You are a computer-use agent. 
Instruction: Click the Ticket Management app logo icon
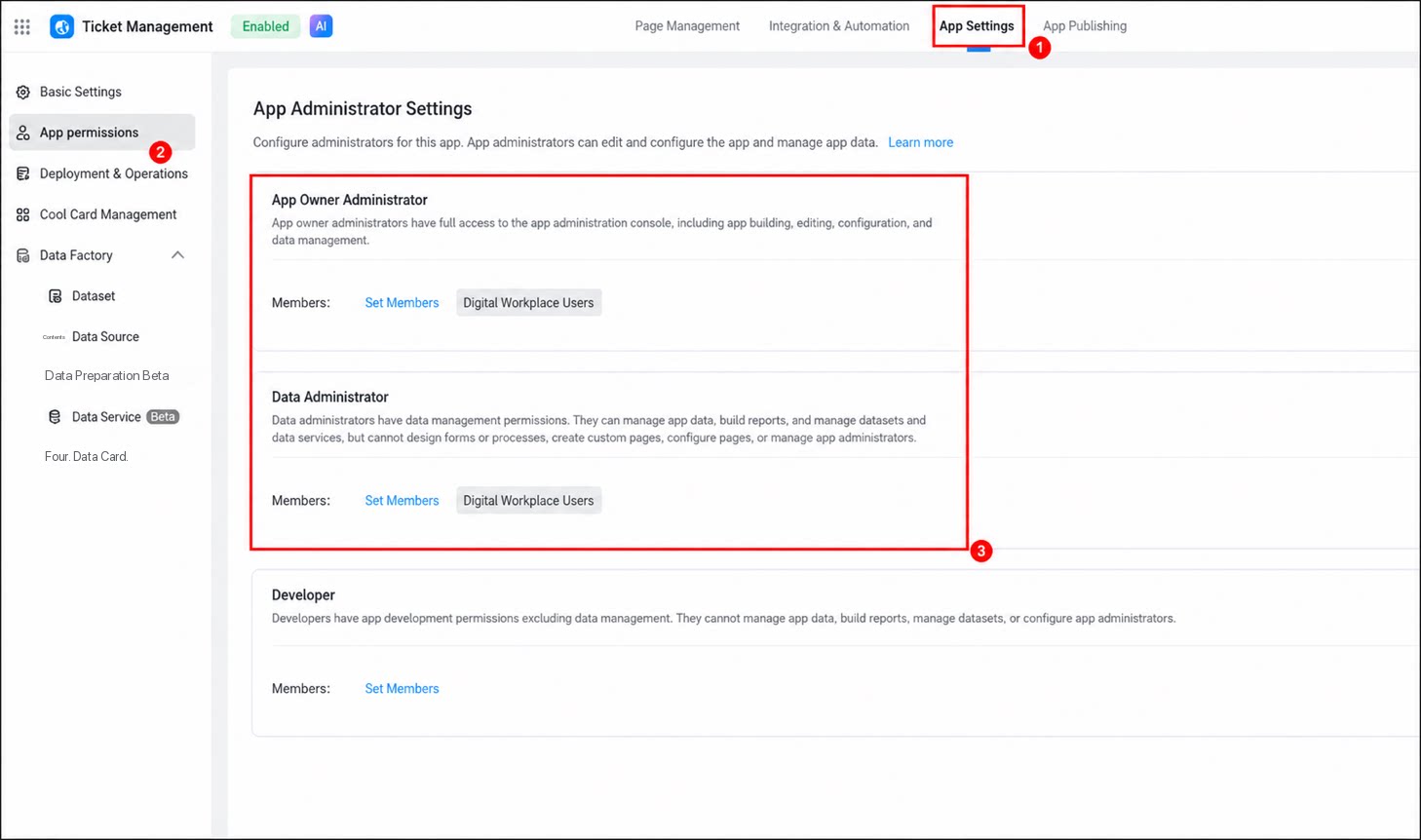[61, 26]
